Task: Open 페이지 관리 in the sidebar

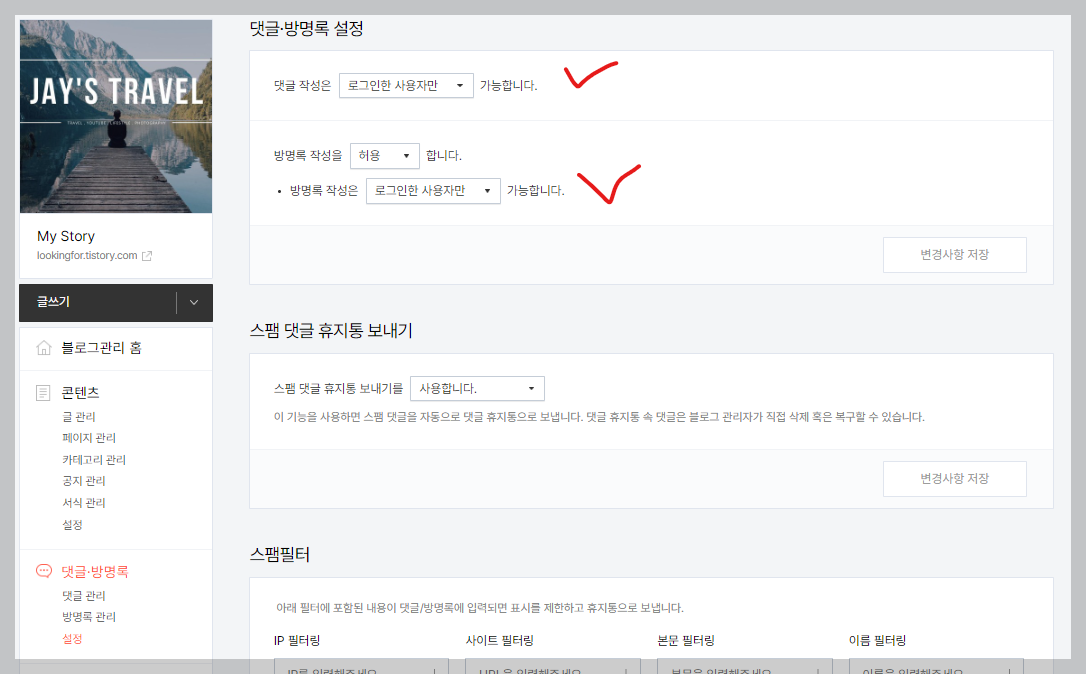Action: tap(89, 438)
